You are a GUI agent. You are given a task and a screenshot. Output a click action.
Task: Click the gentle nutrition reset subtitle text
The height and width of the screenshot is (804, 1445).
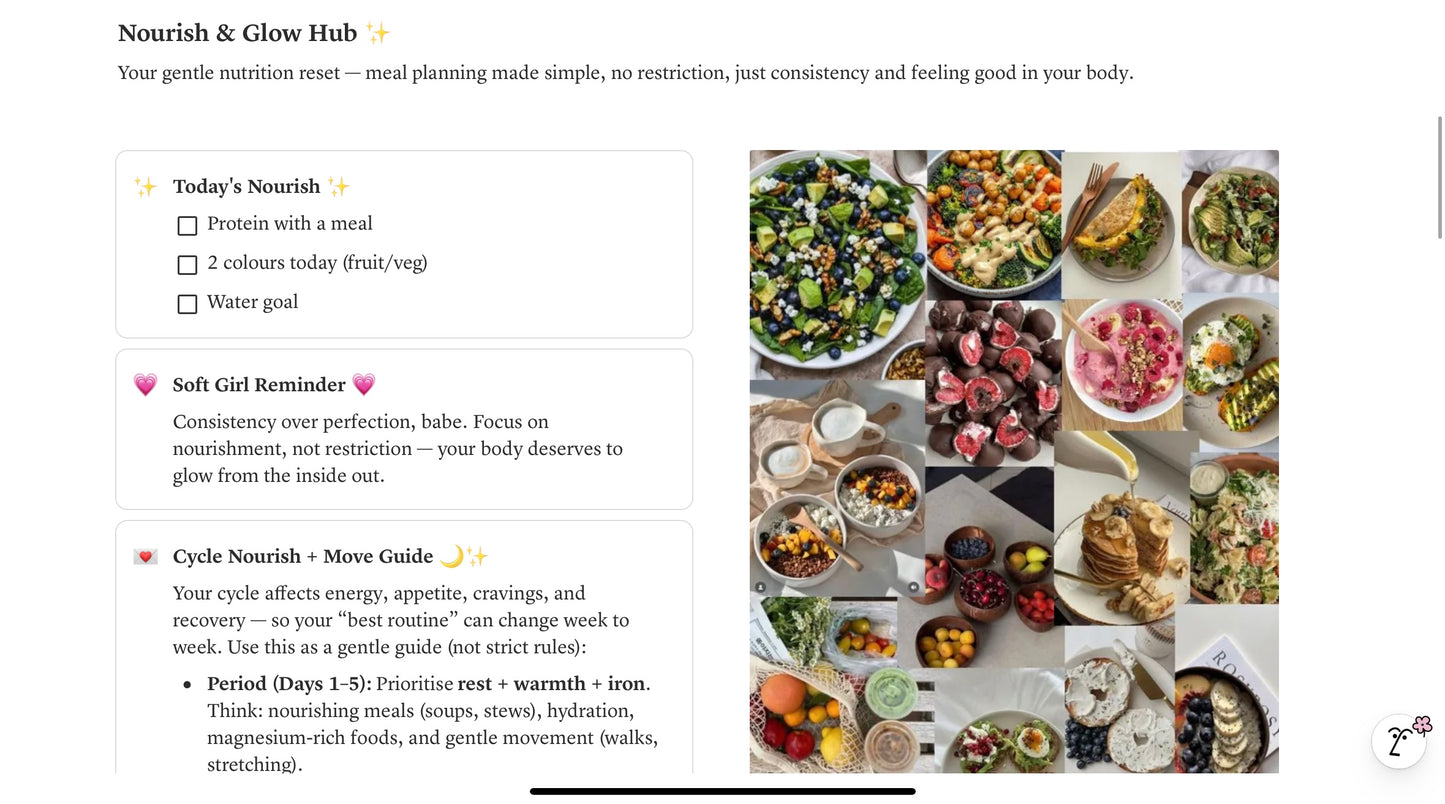pos(625,73)
